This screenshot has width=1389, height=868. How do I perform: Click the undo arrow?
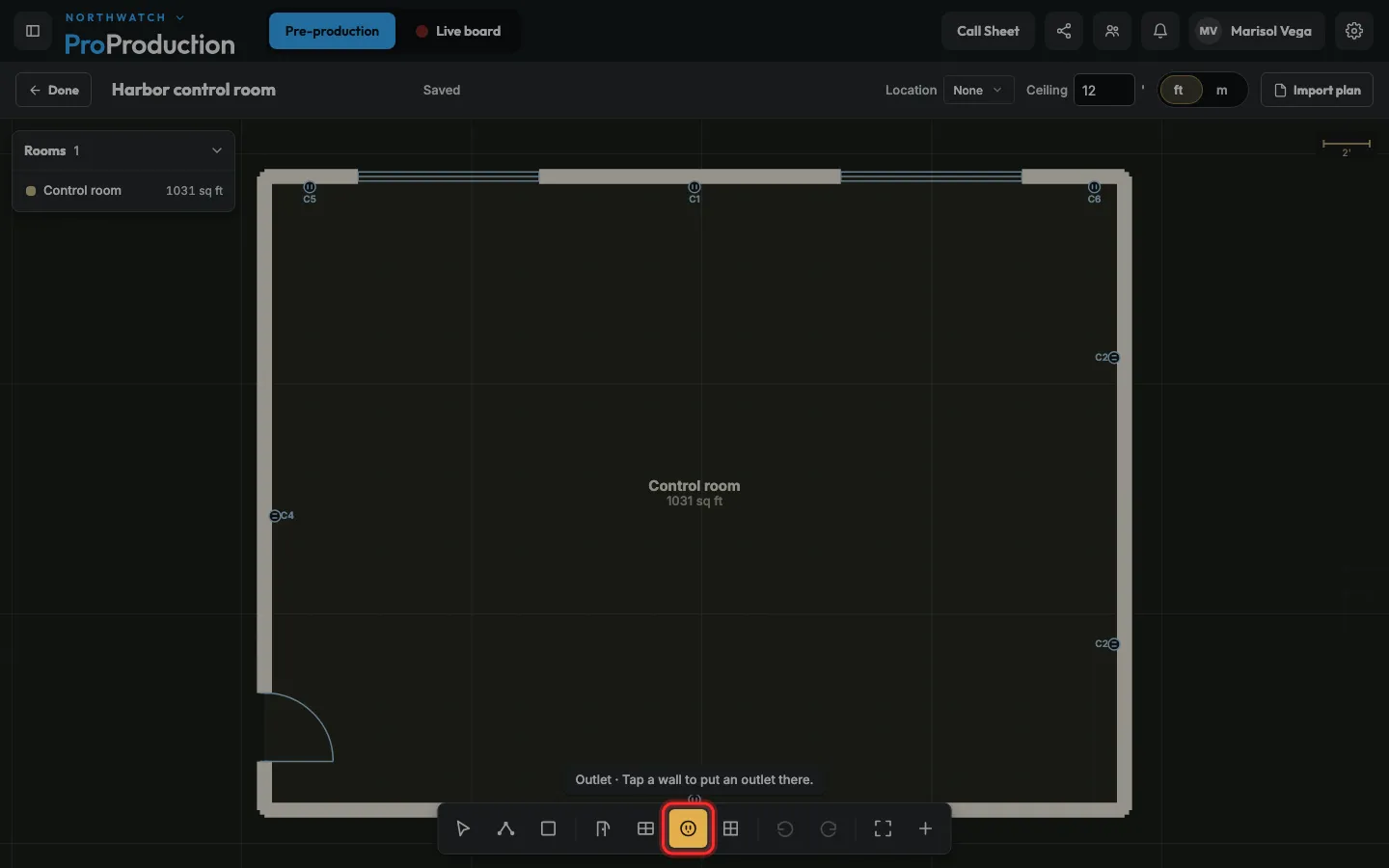tap(785, 828)
